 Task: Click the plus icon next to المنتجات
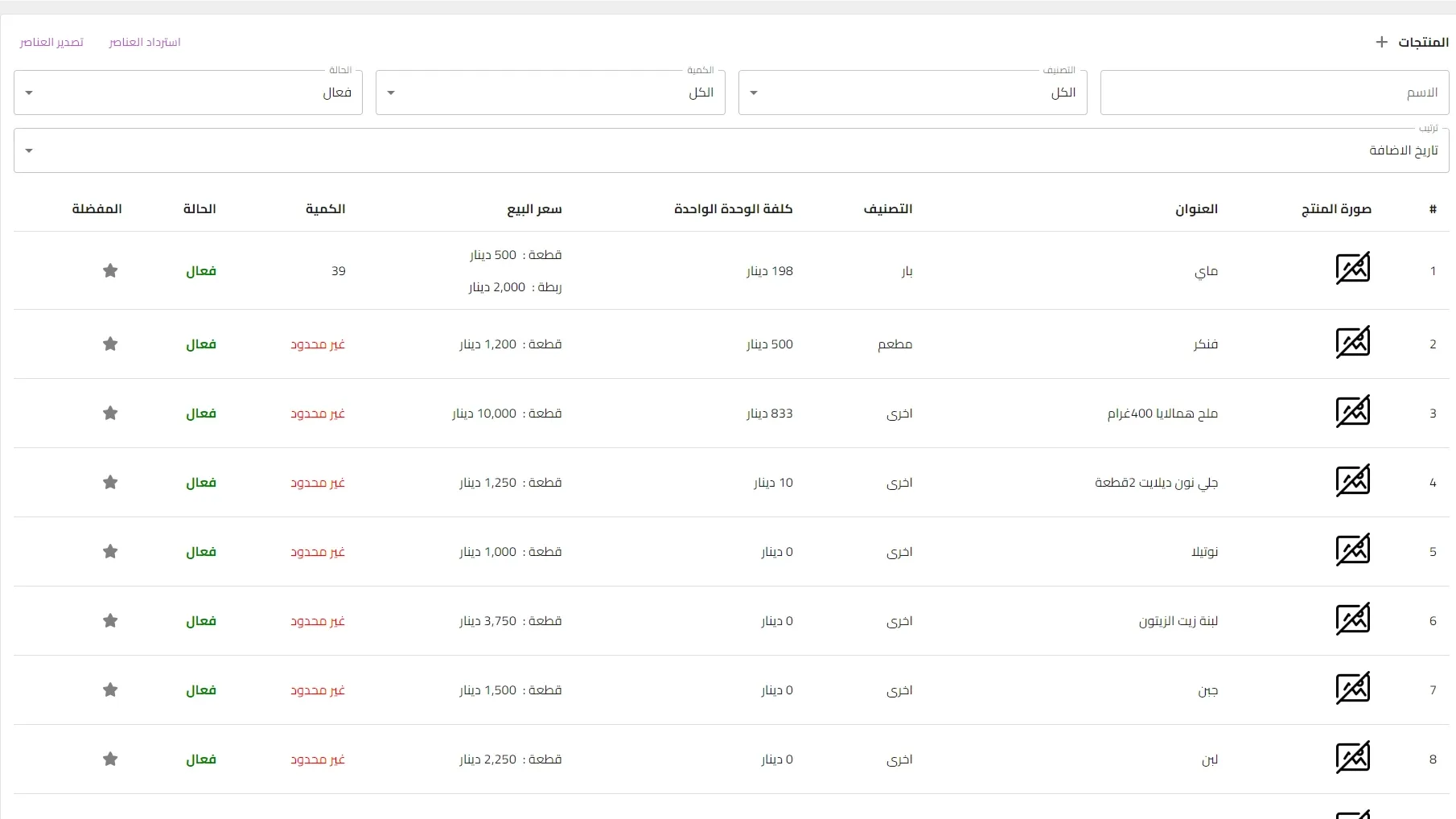(x=1381, y=42)
